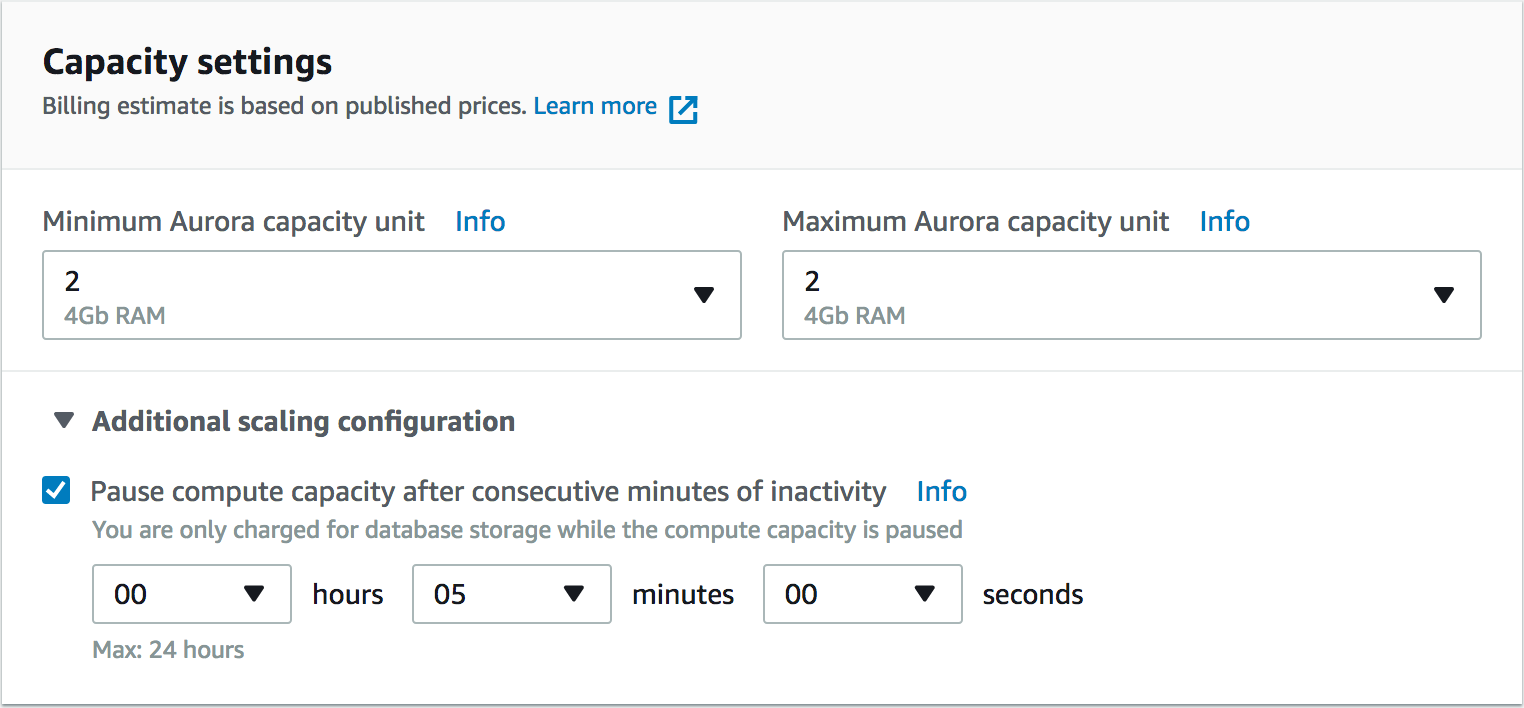This screenshot has width=1524, height=708.
Task: Open the minutes dropdown showing 05
Action: pyautogui.click(x=512, y=594)
